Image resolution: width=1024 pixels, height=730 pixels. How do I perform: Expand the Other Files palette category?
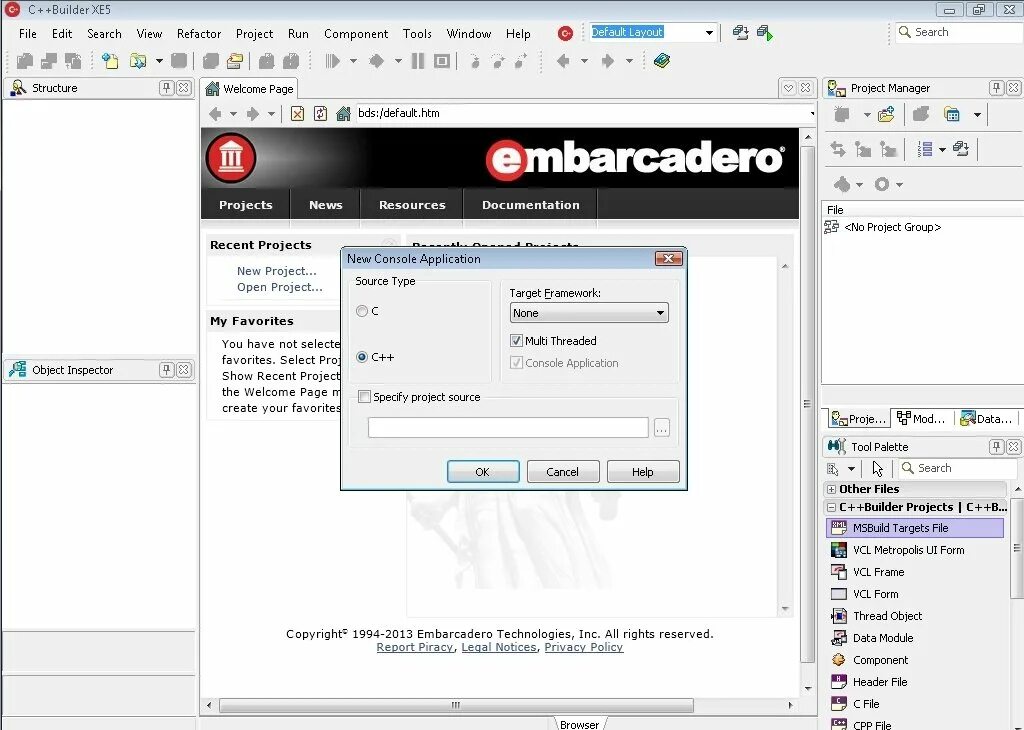tap(831, 489)
